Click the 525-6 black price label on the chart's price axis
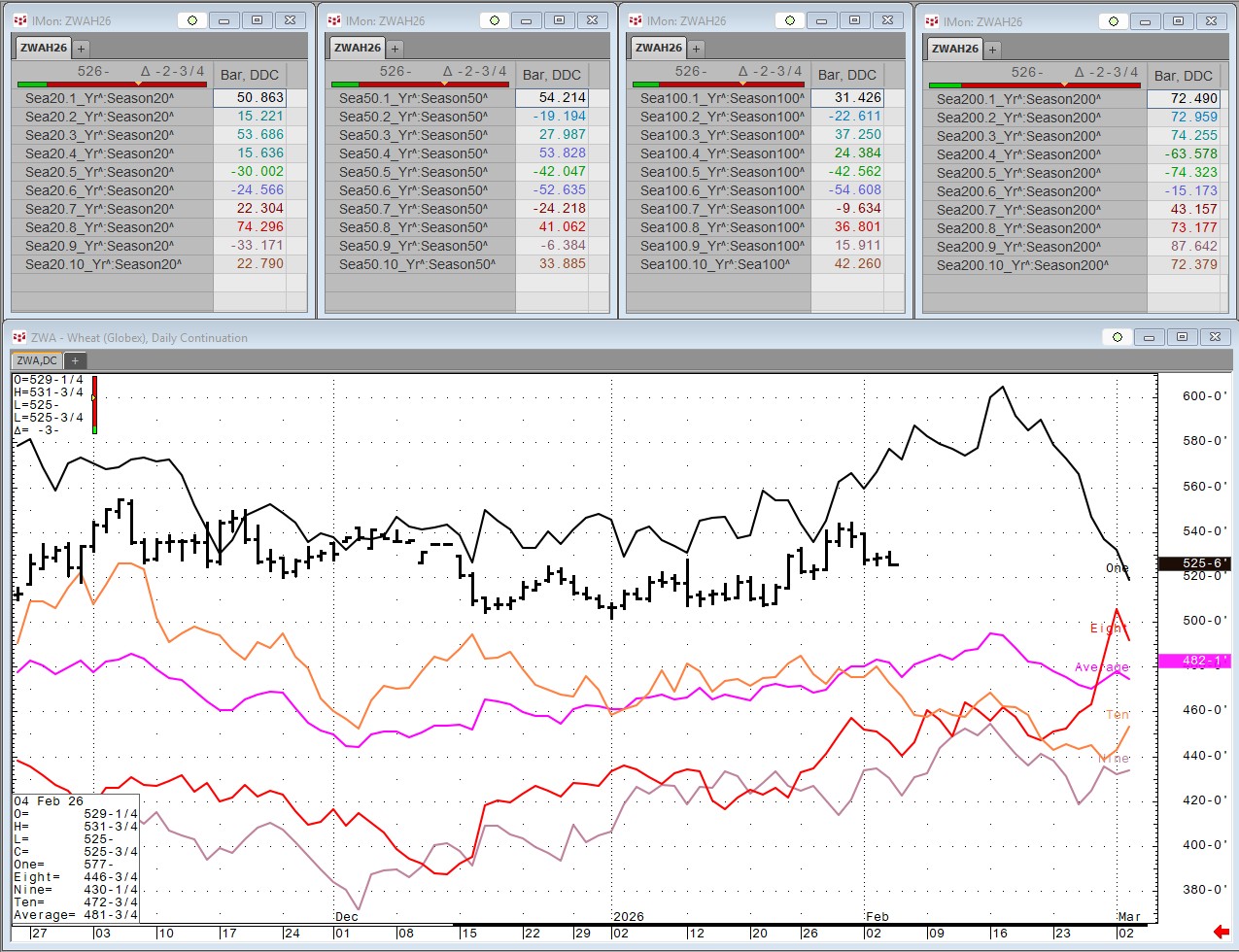This screenshot has width=1239, height=952. [1194, 563]
